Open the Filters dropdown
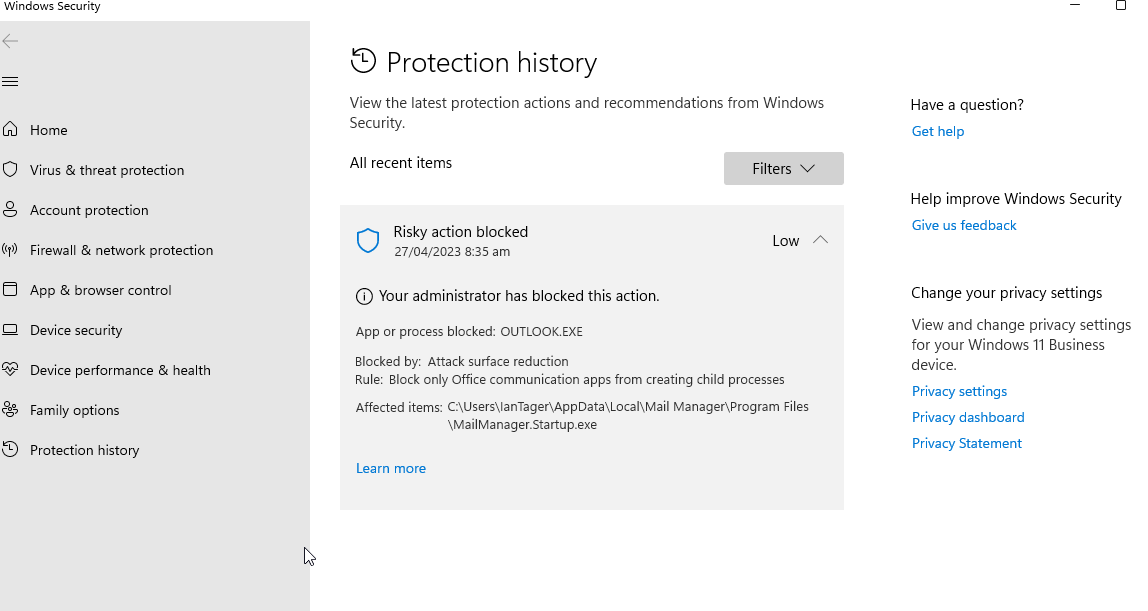 [x=783, y=168]
